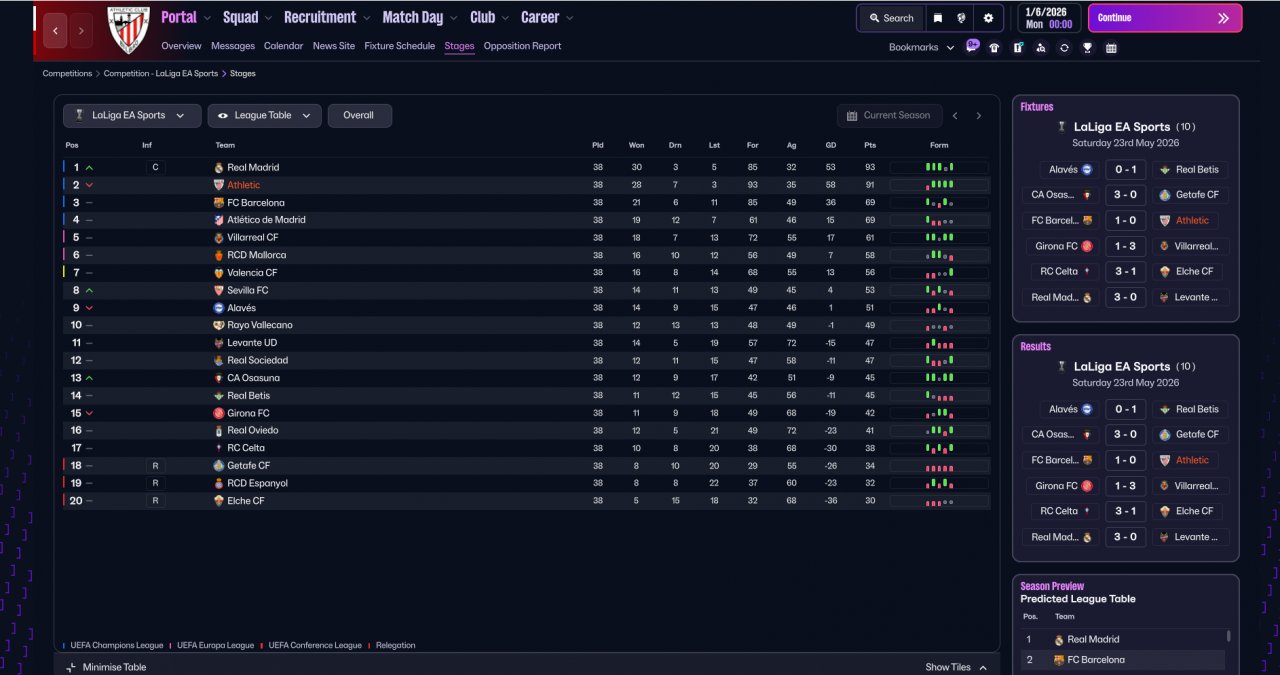This screenshot has width=1280, height=675.
Task: Click Valencia CF crest in league table
Action: click(219, 273)
